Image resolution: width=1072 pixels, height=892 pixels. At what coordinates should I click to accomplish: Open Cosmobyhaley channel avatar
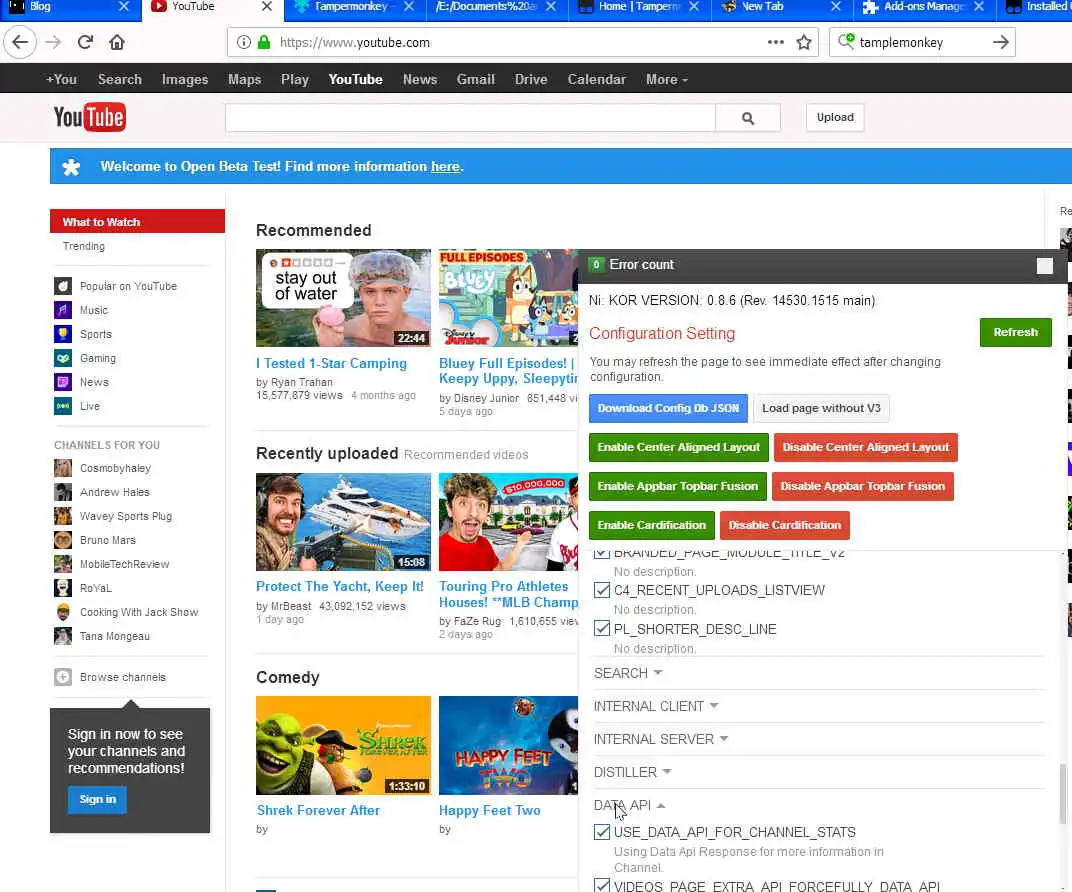[x=63, y=468]
